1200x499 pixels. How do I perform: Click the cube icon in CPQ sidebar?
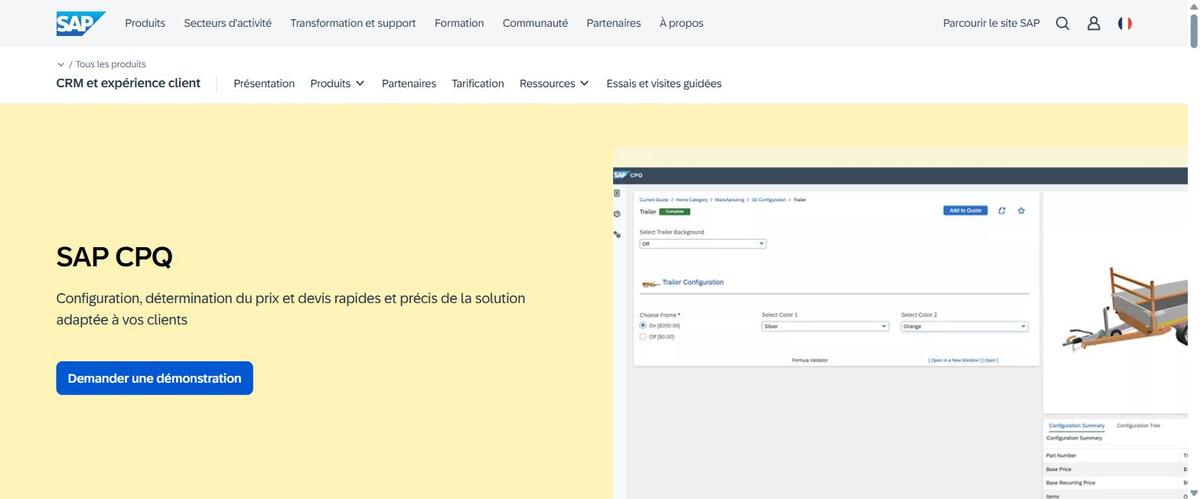coord(617,213)
